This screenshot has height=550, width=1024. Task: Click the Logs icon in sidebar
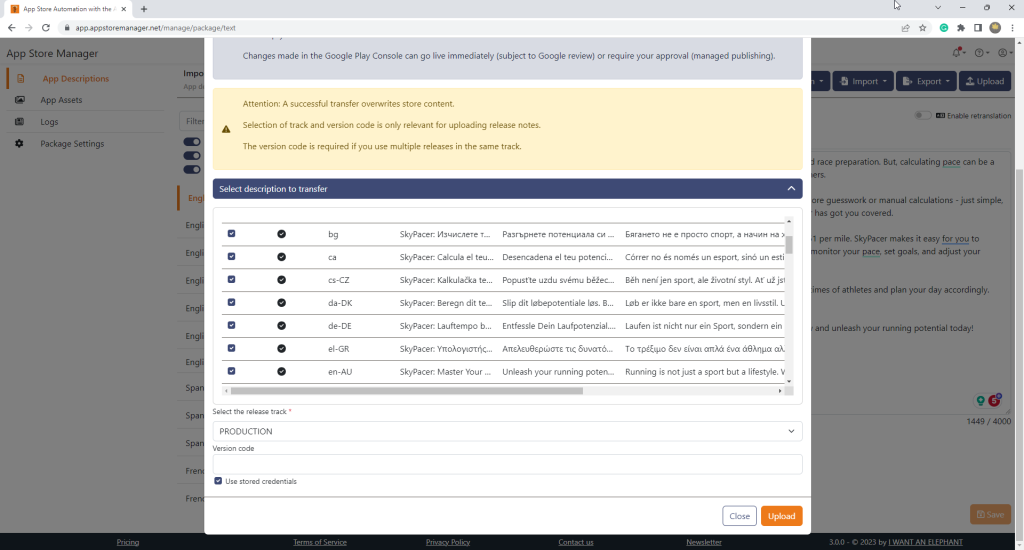20,121
